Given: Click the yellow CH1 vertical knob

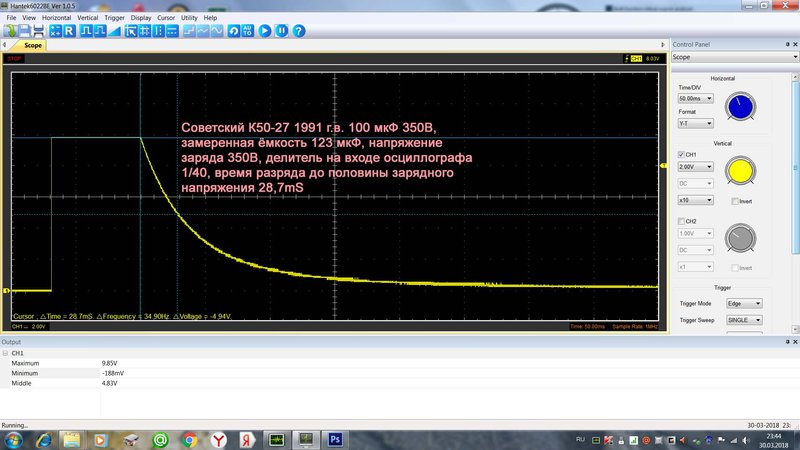Looking at the screenshot, I should point(740,171).
